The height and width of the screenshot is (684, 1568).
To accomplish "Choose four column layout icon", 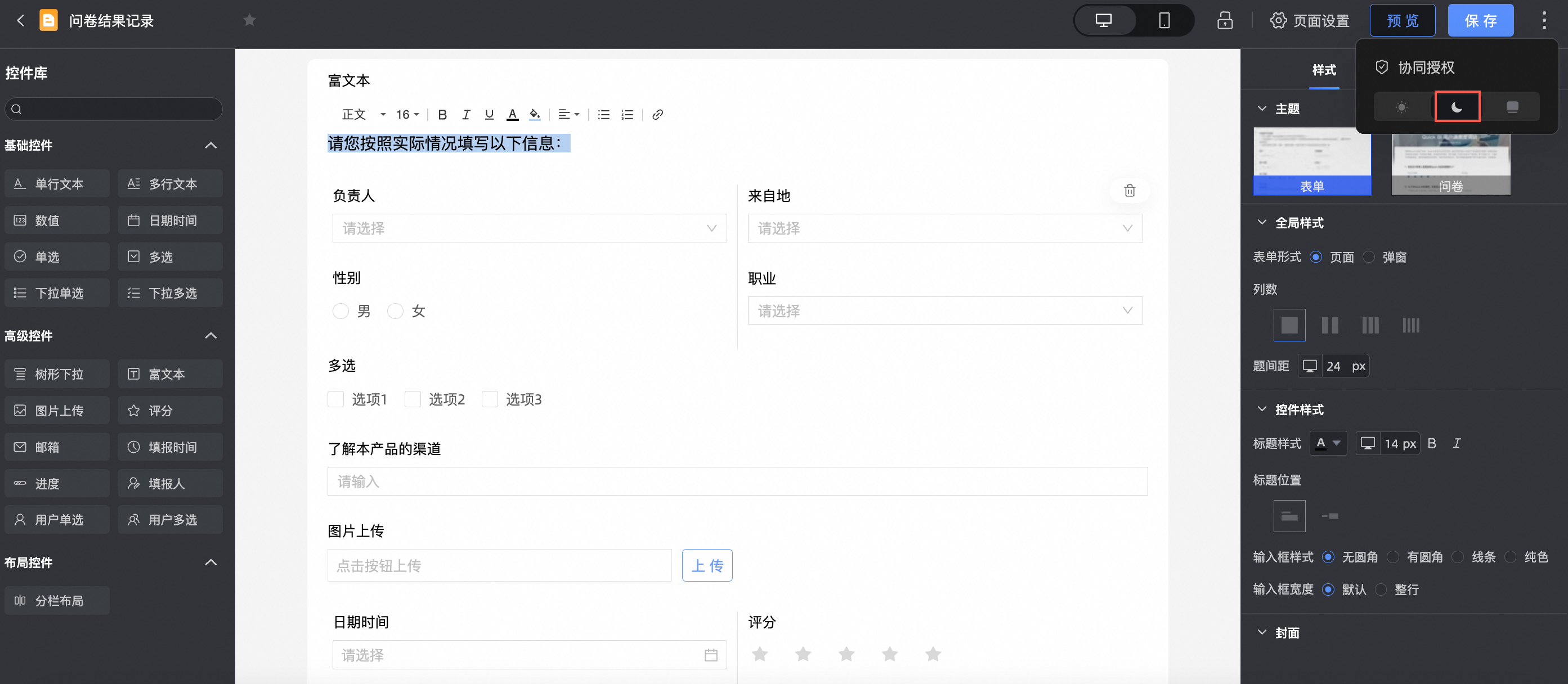I will [1410, 325].
